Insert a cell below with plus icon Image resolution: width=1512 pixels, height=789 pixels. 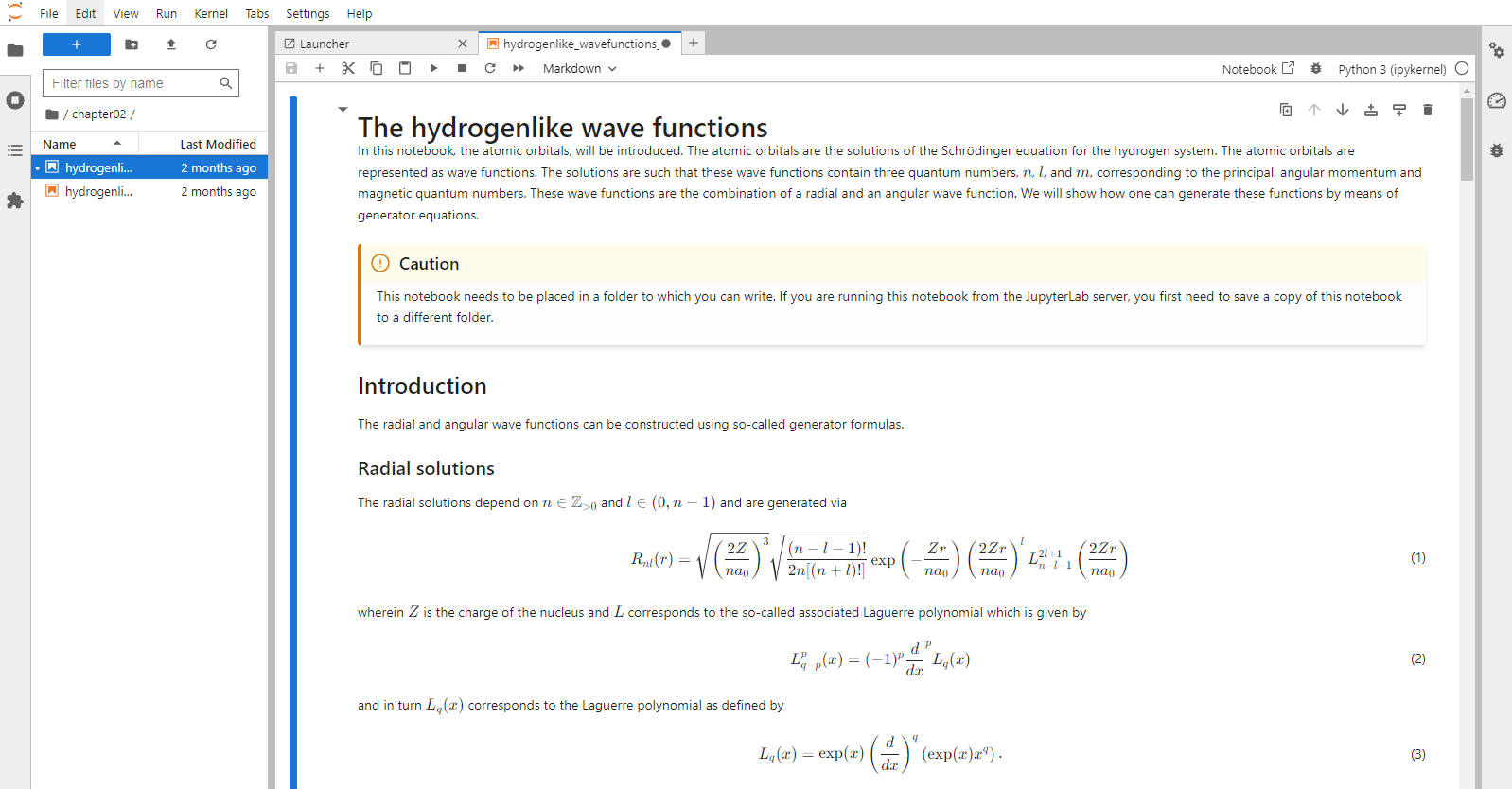click(320, 68)
